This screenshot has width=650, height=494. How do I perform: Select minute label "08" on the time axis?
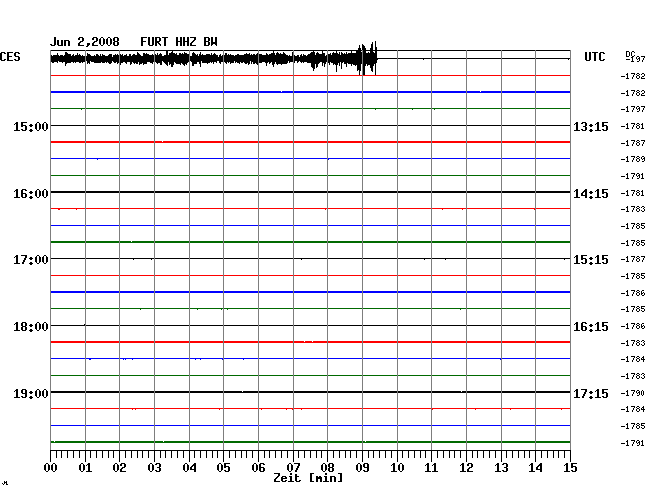pyautogui.click(x=327, y=468)
